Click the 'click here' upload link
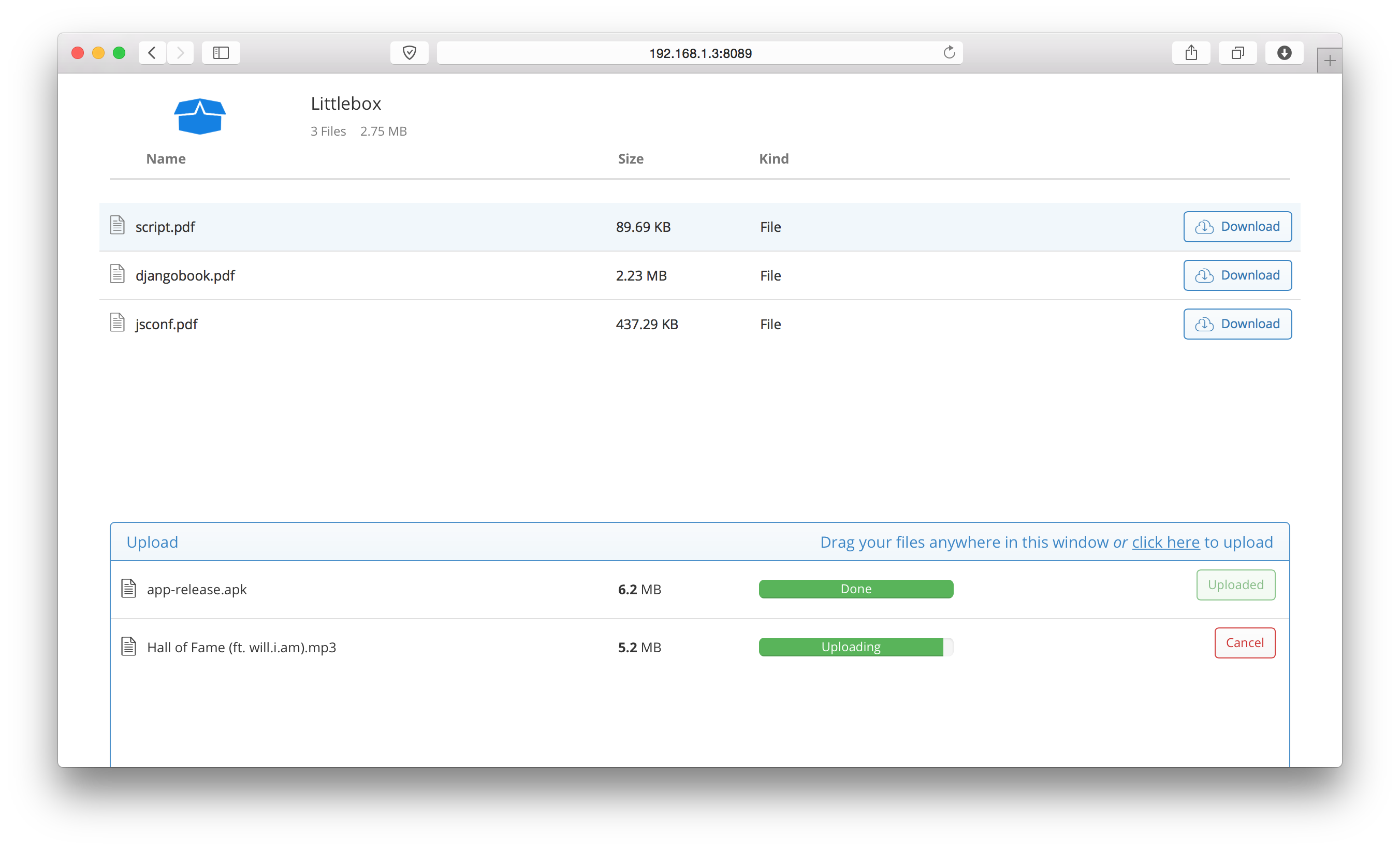1400x850 pixels. (1165, 542)
